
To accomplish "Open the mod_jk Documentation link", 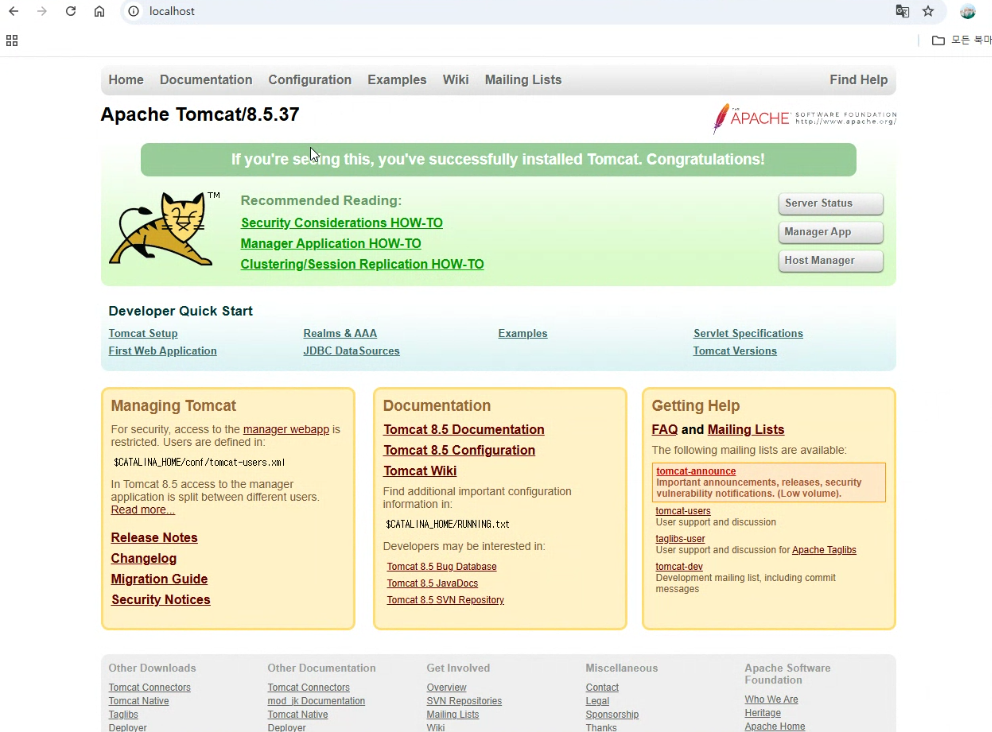I will [x=316, y=701].
